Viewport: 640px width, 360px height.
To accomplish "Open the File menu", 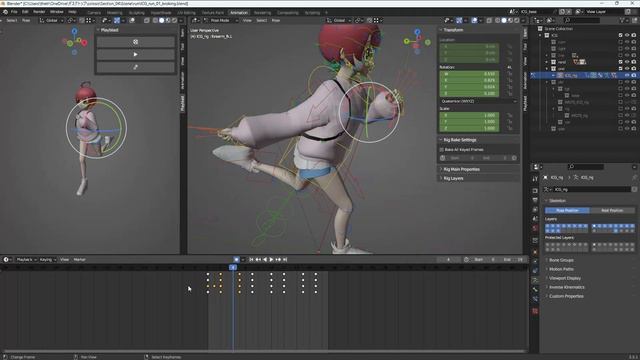I will 14,12.
